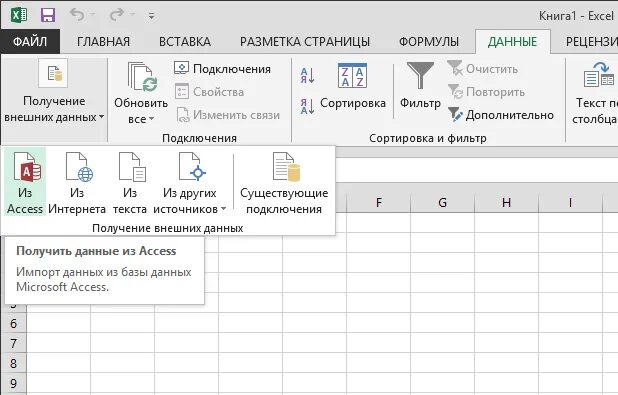Select row 9 header
This screenshot has height=395, width=618.
click(13, 383)
